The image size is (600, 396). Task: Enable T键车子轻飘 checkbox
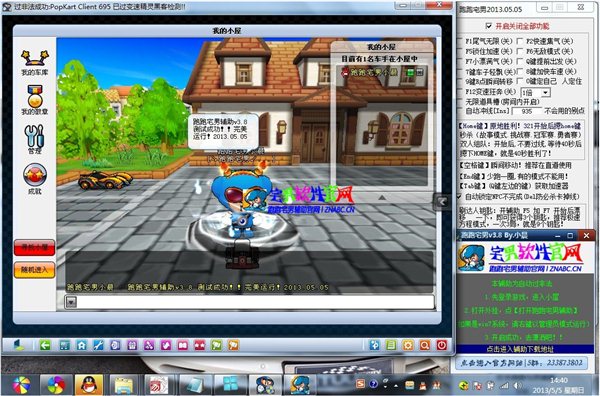point(460,72)
